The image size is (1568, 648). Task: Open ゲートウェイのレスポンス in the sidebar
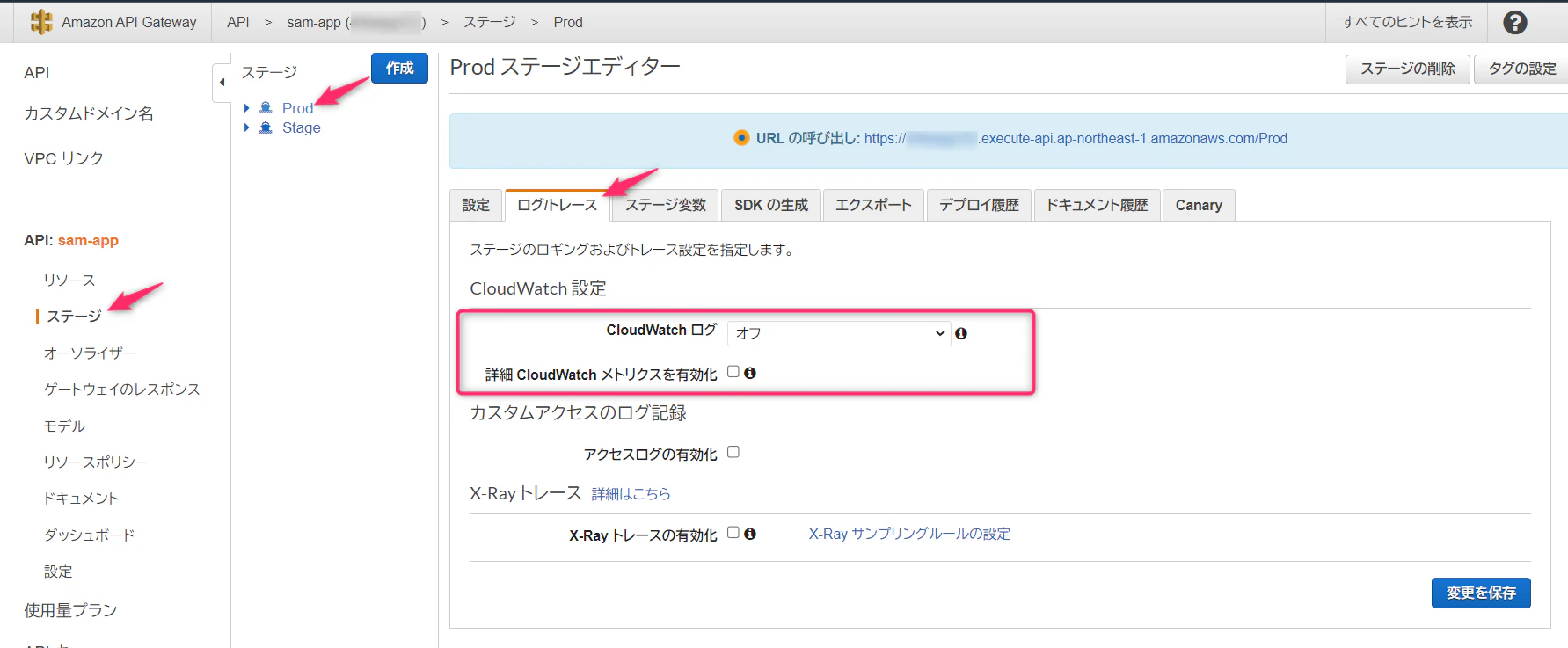tap(122, 389)
